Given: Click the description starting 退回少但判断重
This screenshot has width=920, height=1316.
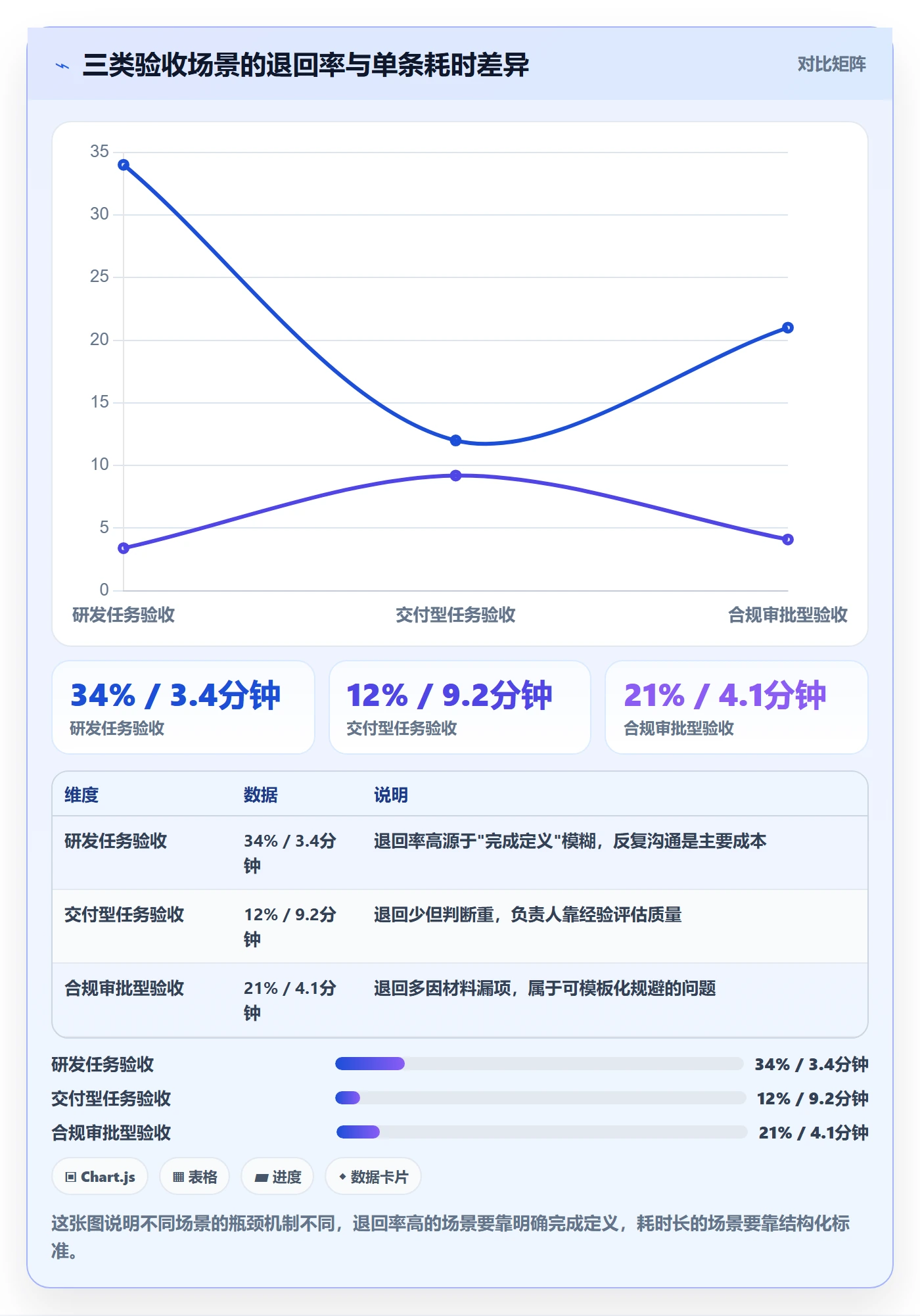Looking at the screenshot, I should pyautogui.click(x=528, y=914).
